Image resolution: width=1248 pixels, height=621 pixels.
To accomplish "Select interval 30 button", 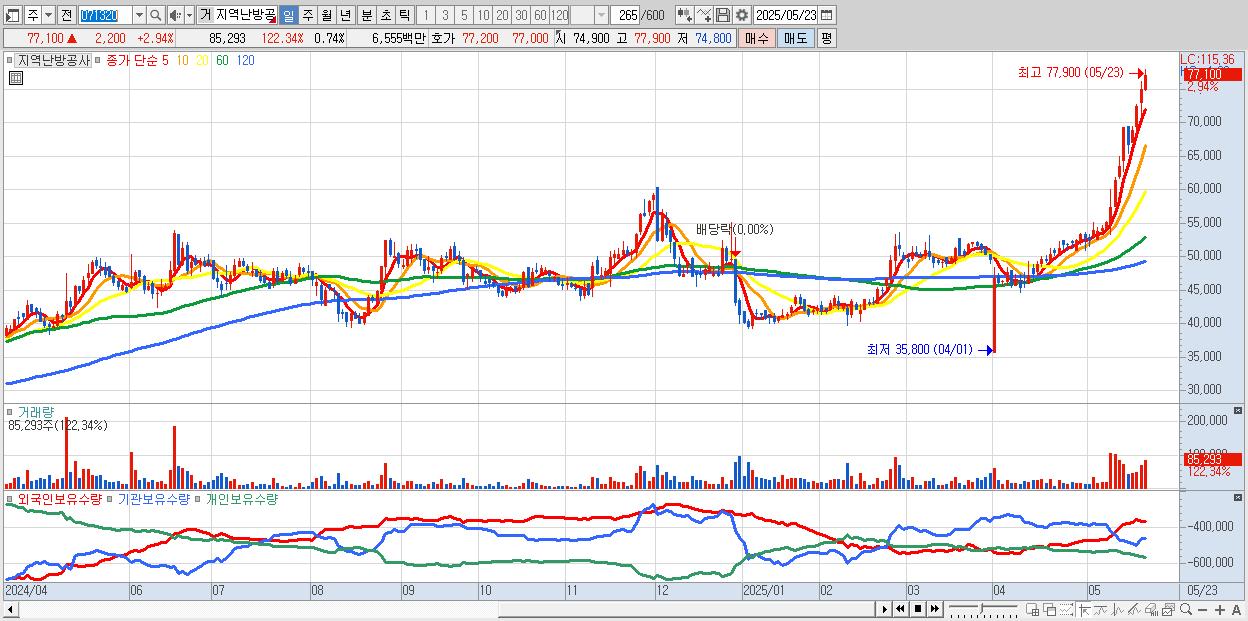I will 522,15.
